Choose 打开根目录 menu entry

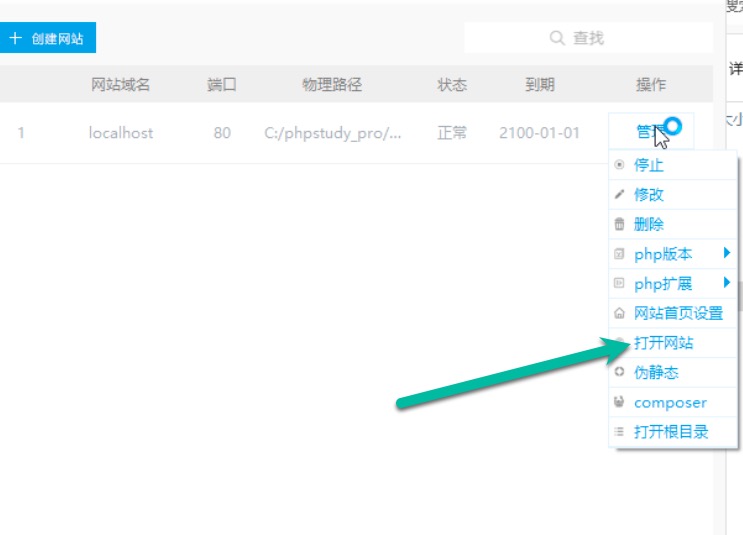673,432
